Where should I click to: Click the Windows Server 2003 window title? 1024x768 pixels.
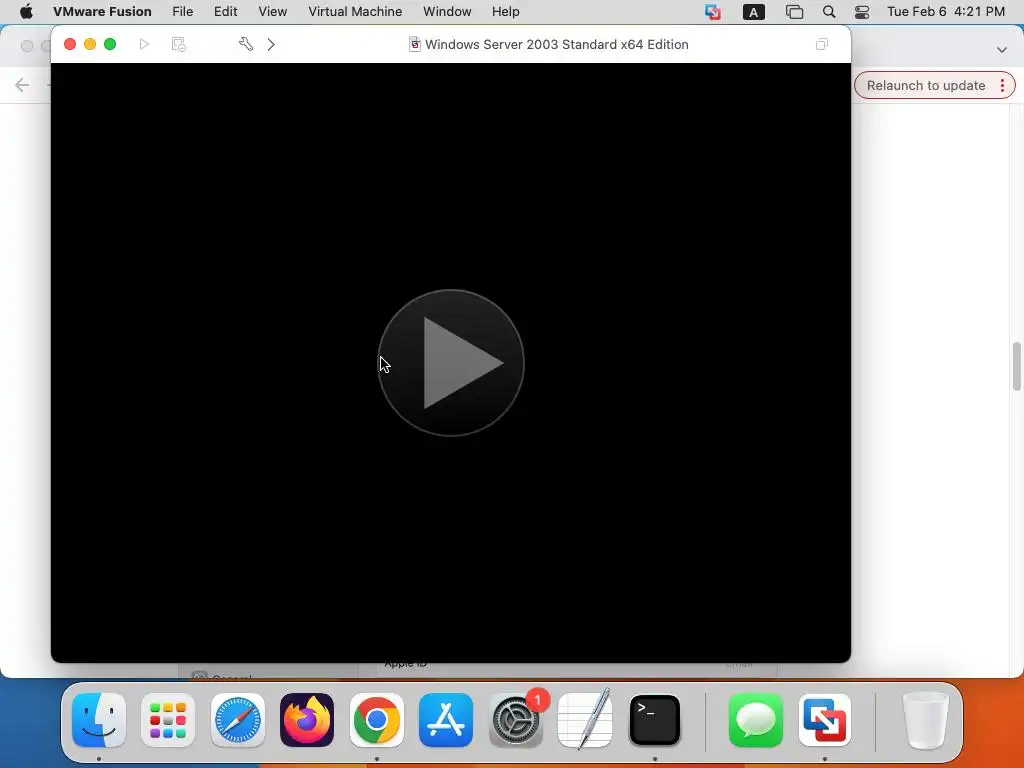pyautogui.click(x=556, y=44)
